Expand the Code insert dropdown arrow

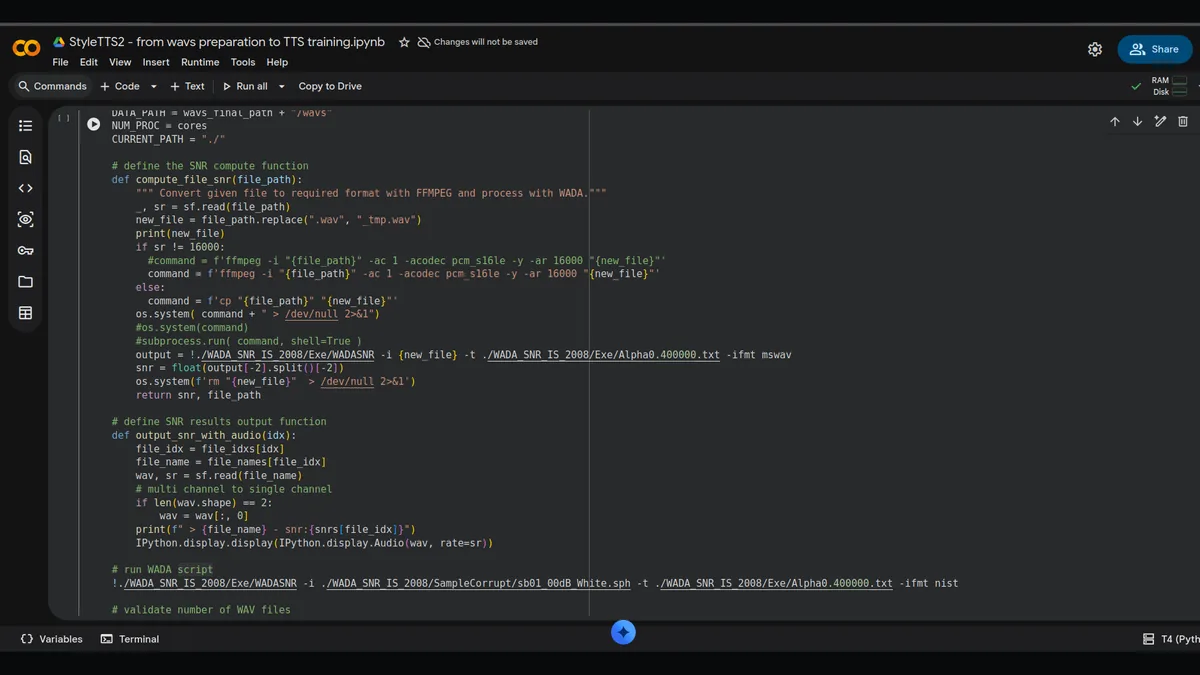pyautogui.click(x=153, y=86)
